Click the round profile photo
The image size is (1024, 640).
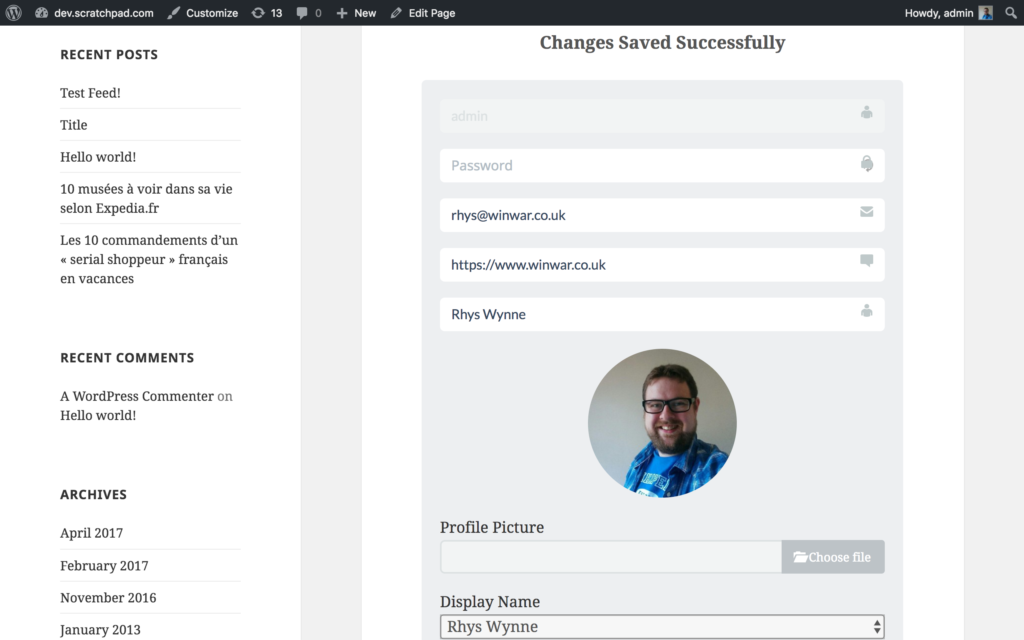[x=662, y=423]
